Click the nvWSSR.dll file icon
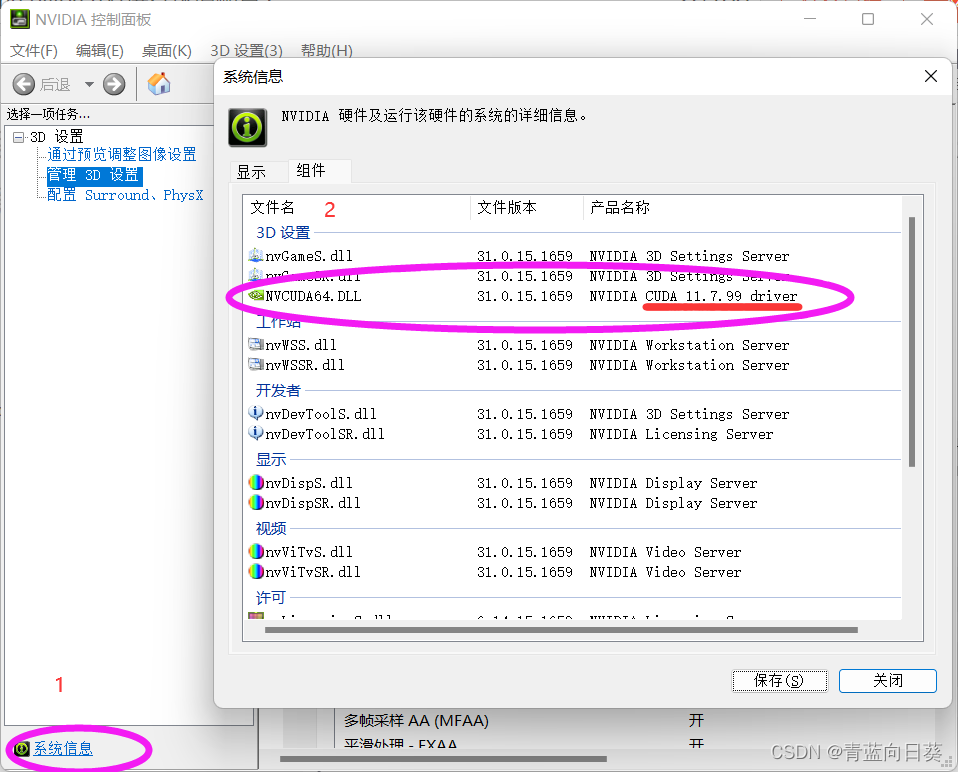 pos(256,365)
